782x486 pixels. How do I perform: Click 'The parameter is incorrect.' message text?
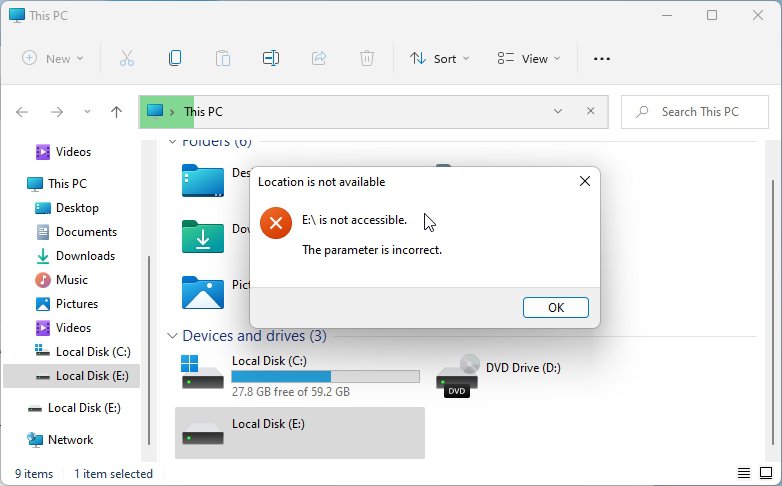pyautogui.click(x=372, y=249)
